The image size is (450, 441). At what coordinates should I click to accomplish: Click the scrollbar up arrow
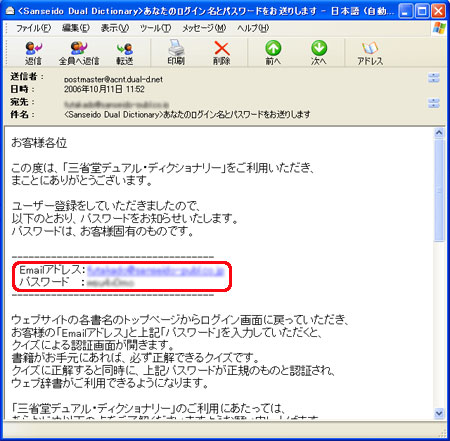439,133
